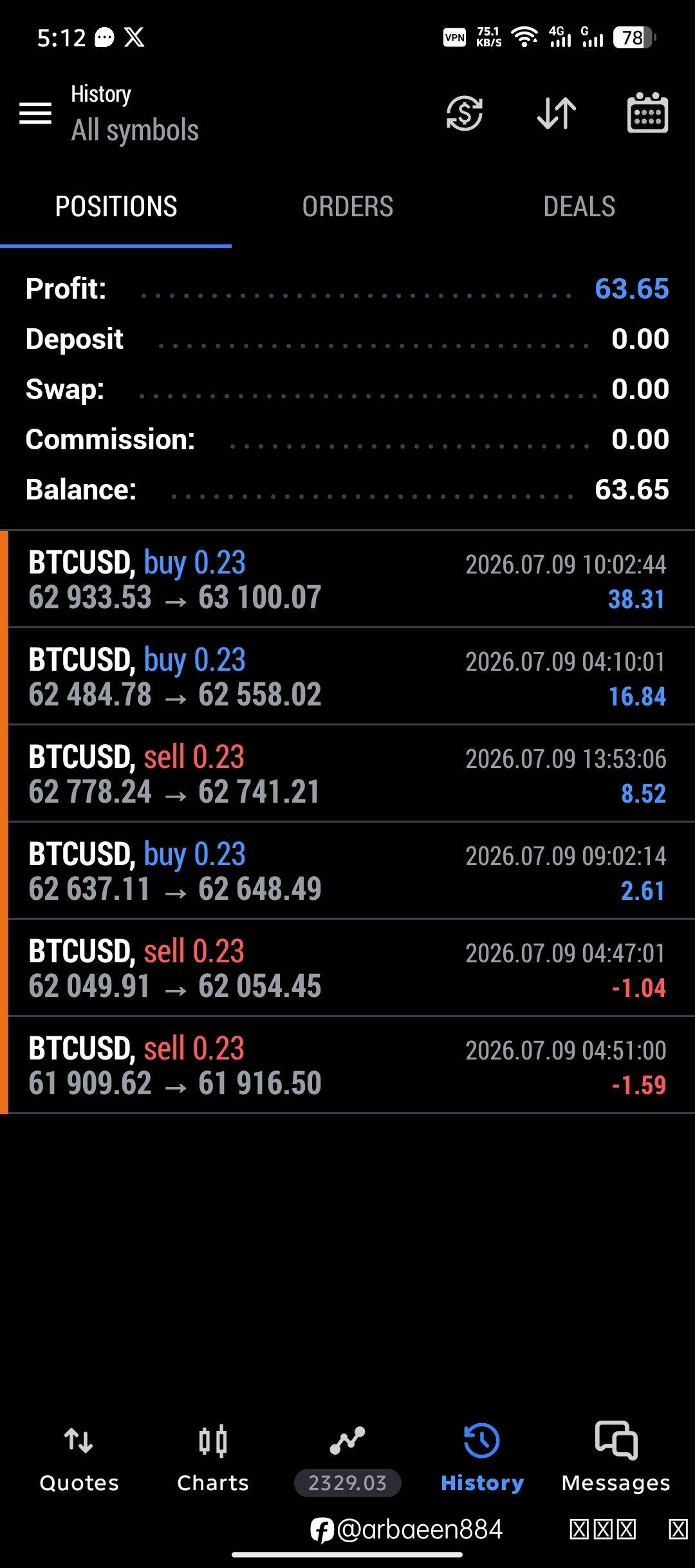Open the sort arrows icon
The height and width of the screenshot is (1568, 695).
[x=557, y=113]
